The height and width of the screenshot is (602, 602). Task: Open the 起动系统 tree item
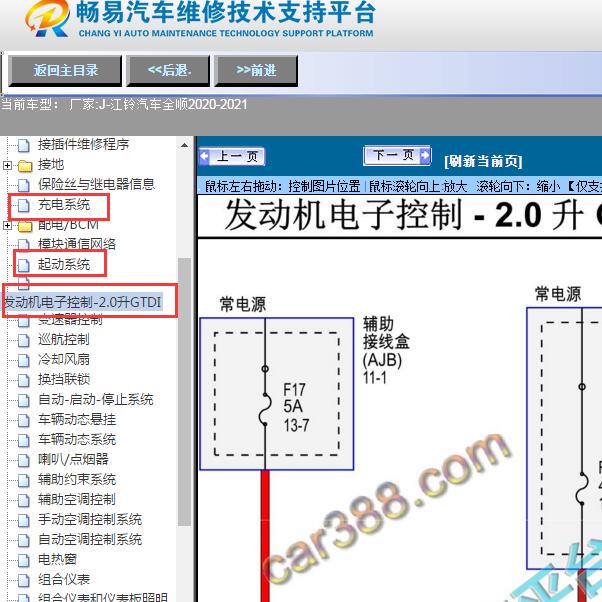pos(64,264)
